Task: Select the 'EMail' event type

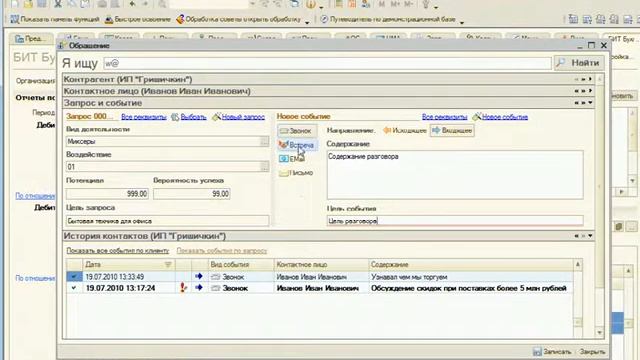Action: [x=292, y=159]
